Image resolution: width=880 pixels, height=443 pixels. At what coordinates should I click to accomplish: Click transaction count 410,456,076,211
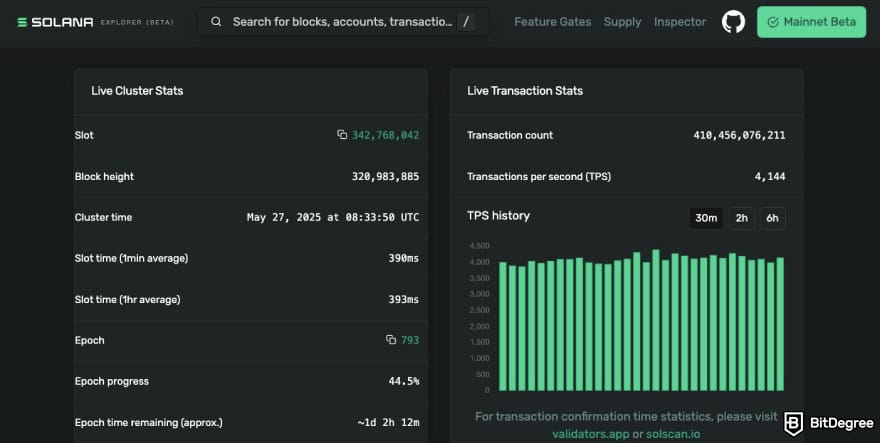[739, 135]
